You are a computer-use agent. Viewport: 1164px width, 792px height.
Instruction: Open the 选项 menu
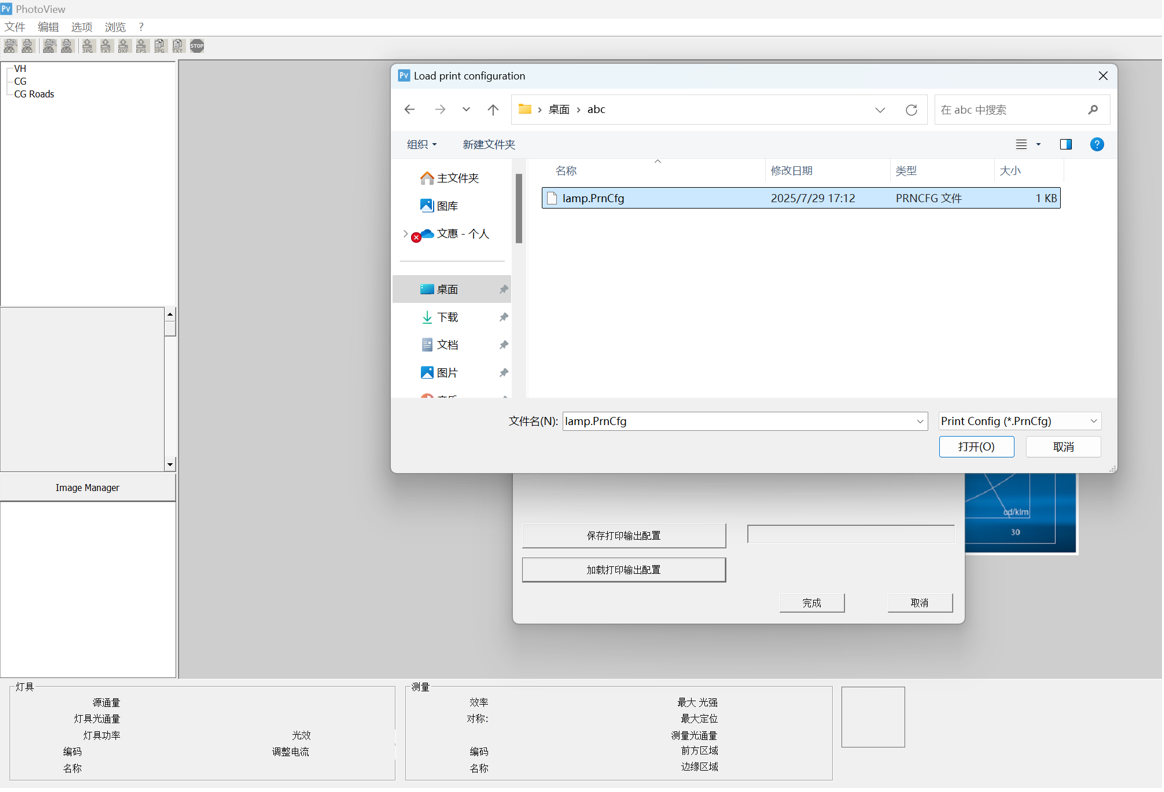pyautogui.click(x=82, y=27)
